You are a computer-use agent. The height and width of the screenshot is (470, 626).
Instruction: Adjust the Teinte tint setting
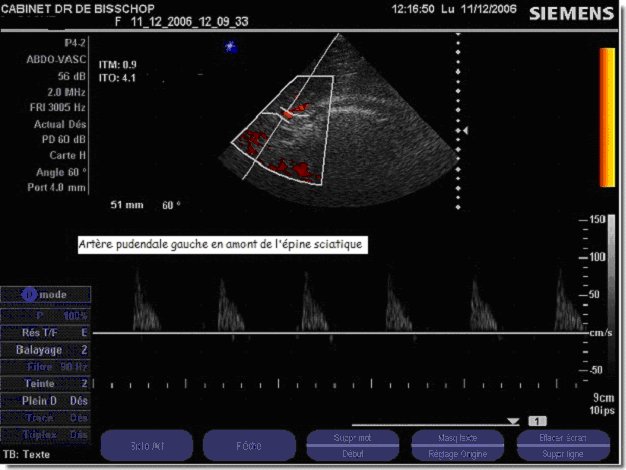coord(46,383)
